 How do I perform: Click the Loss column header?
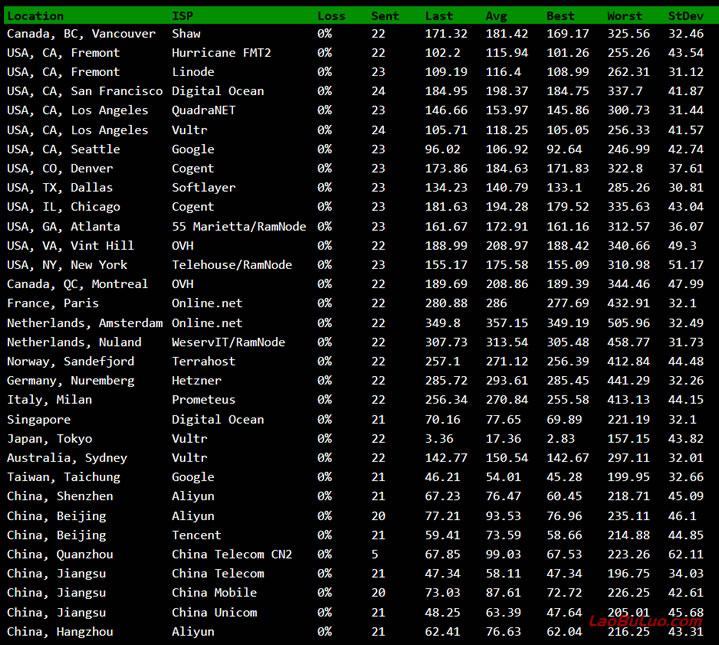(331, 16)
